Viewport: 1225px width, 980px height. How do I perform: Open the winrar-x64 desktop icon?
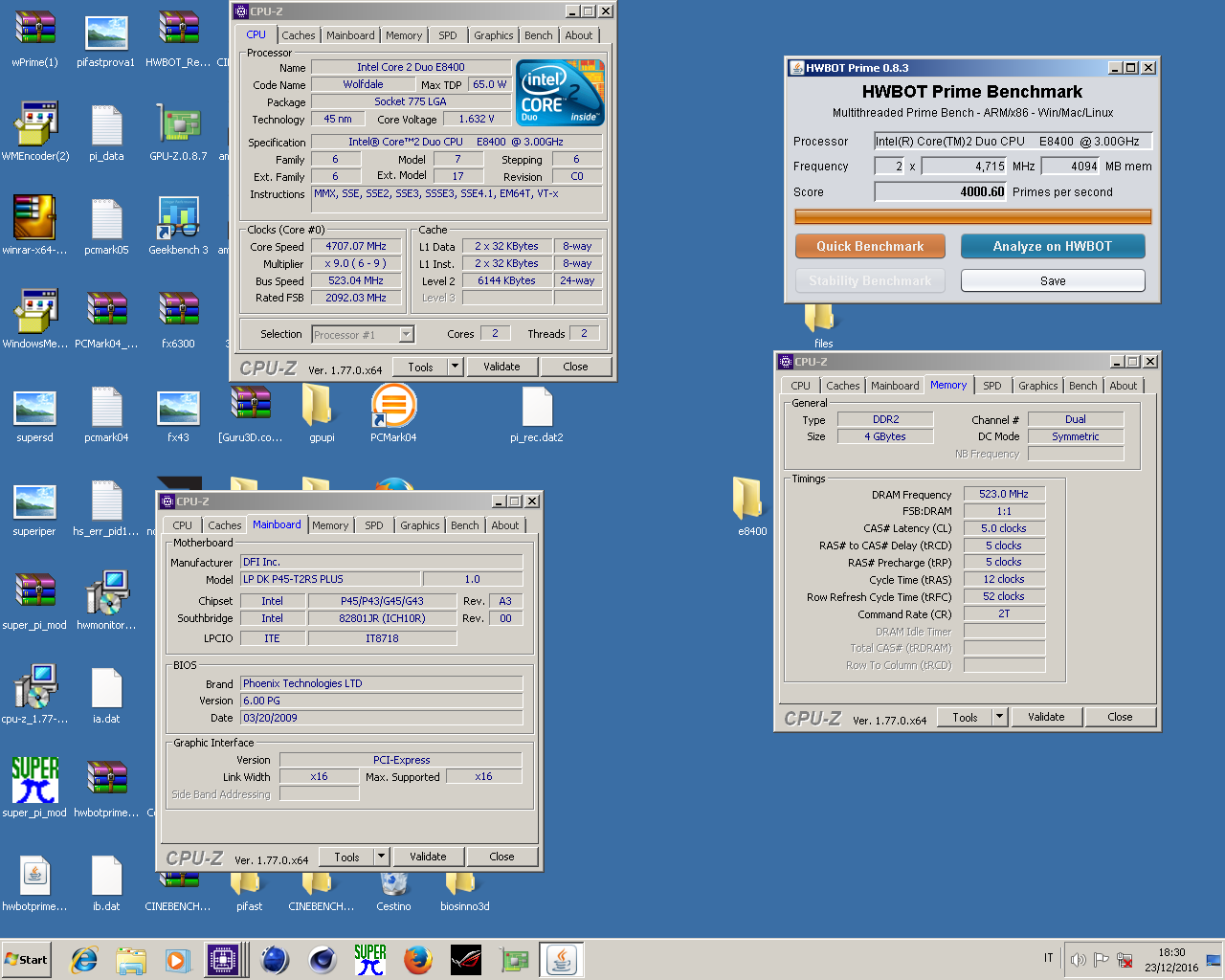[x=35, y=218]
